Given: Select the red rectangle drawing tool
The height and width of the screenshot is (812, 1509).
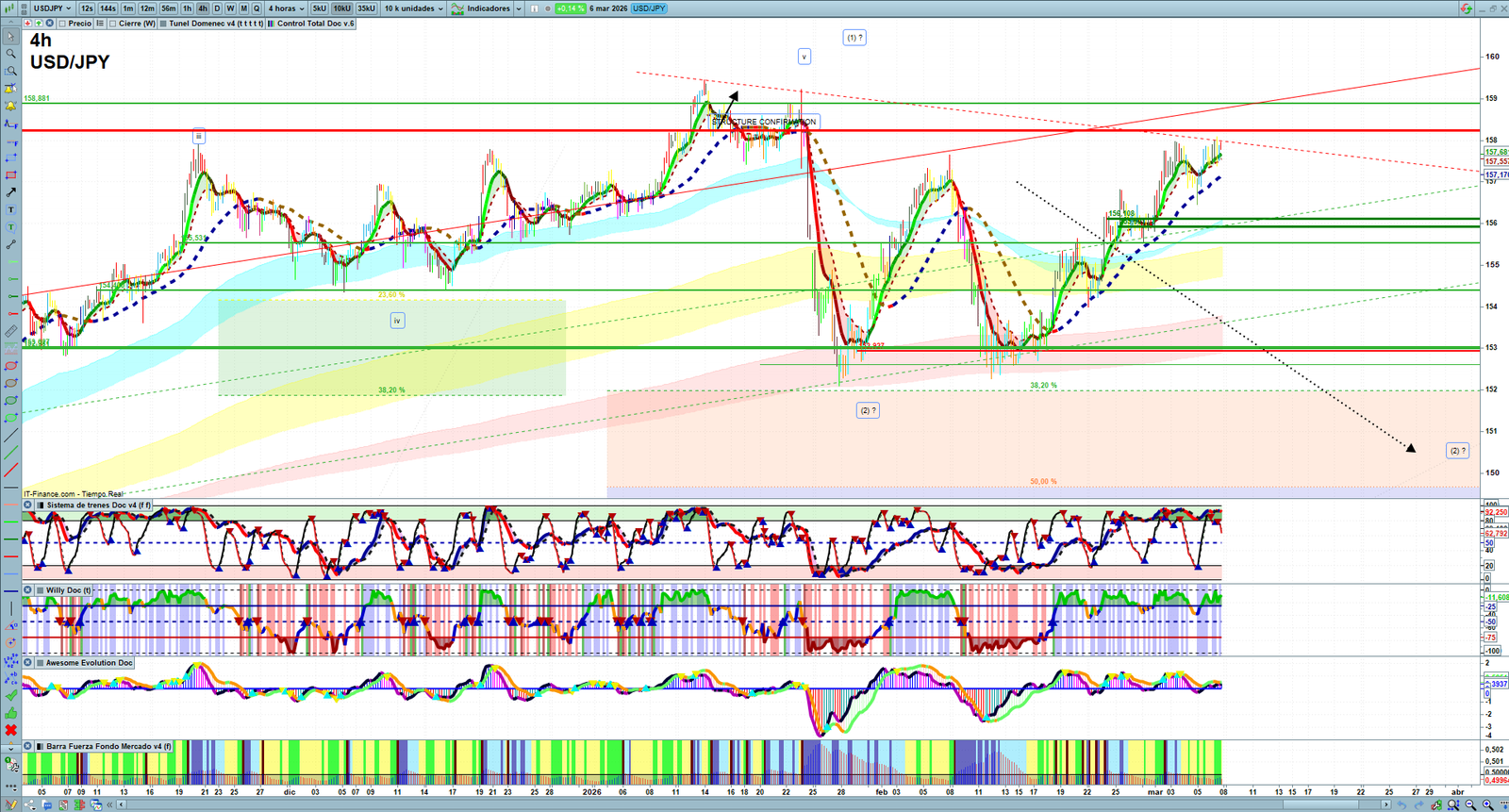Looking at the screenshot, I should click(x=10, y=175).
